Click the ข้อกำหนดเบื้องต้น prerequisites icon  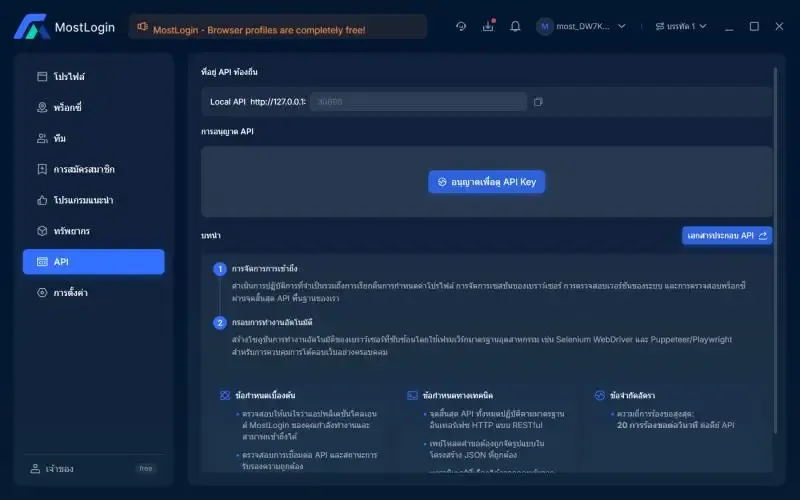[225, 395]
